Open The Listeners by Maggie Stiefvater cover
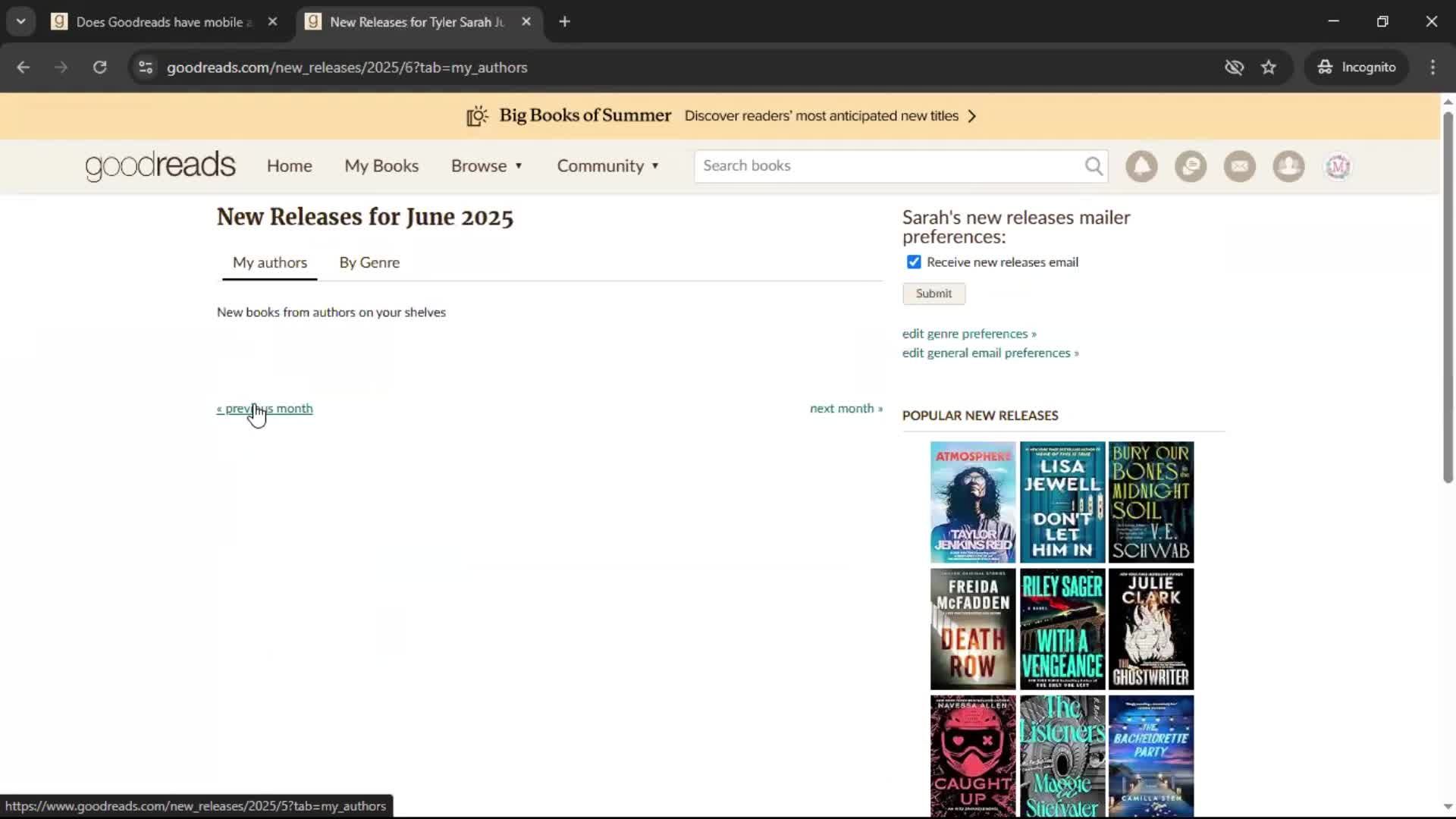Viewport: 1456px width, 819px height. [1062, 756]
